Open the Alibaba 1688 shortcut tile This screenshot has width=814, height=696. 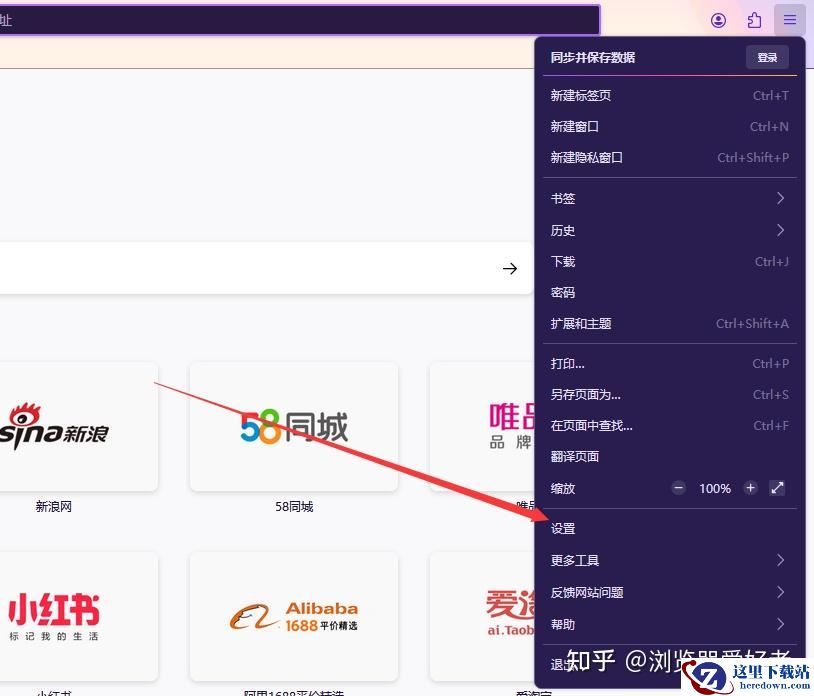[294, 617]
